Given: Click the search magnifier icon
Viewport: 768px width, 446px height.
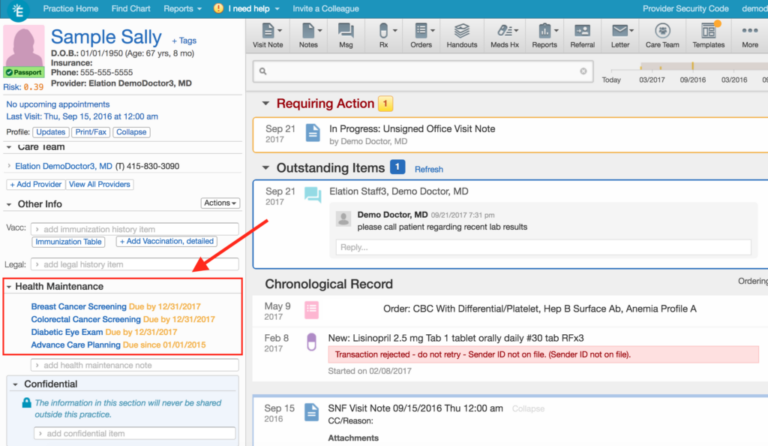Looking at the screenshot, I should tap(263, 71).
